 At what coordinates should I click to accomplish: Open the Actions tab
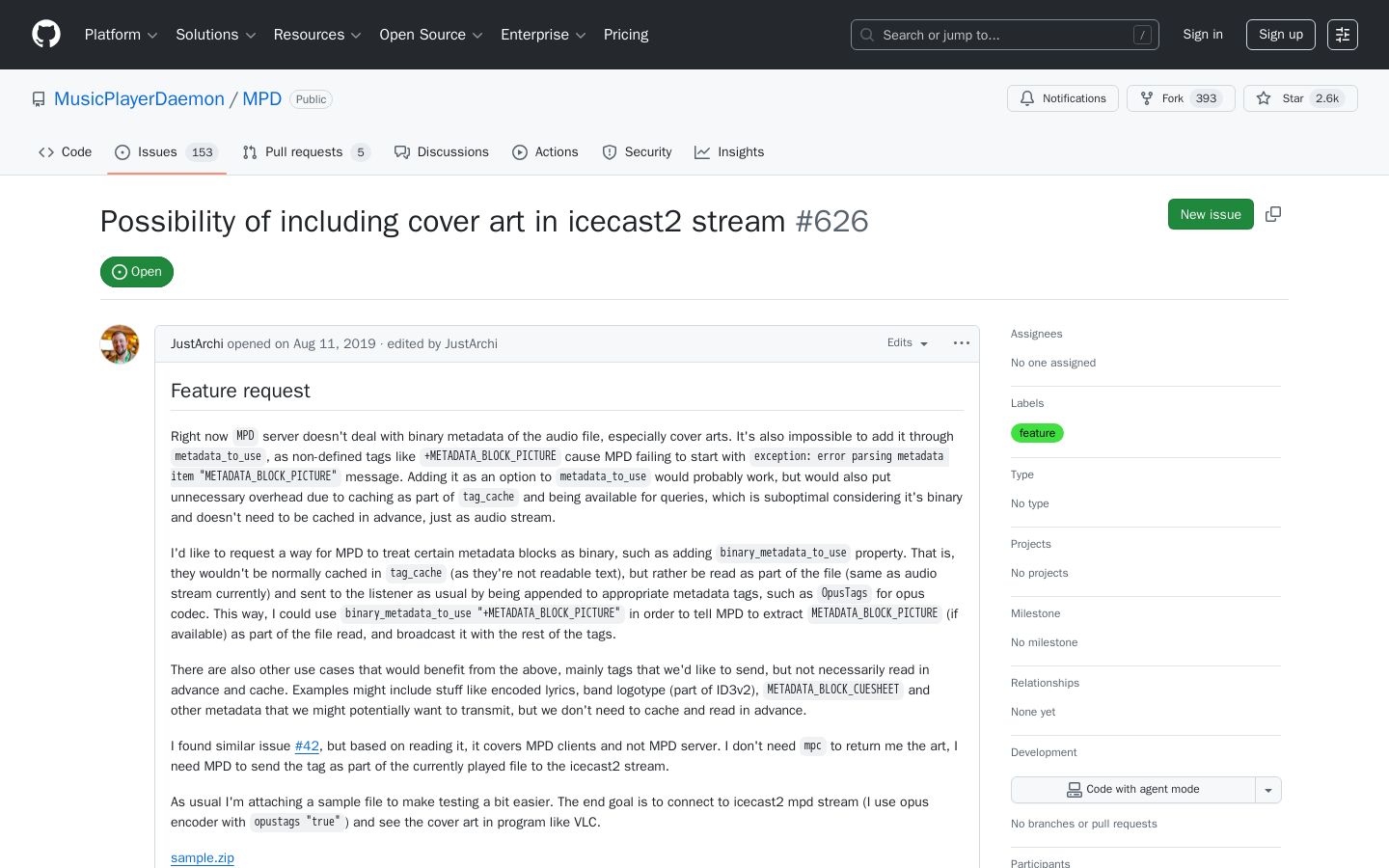tap(546, 152)
